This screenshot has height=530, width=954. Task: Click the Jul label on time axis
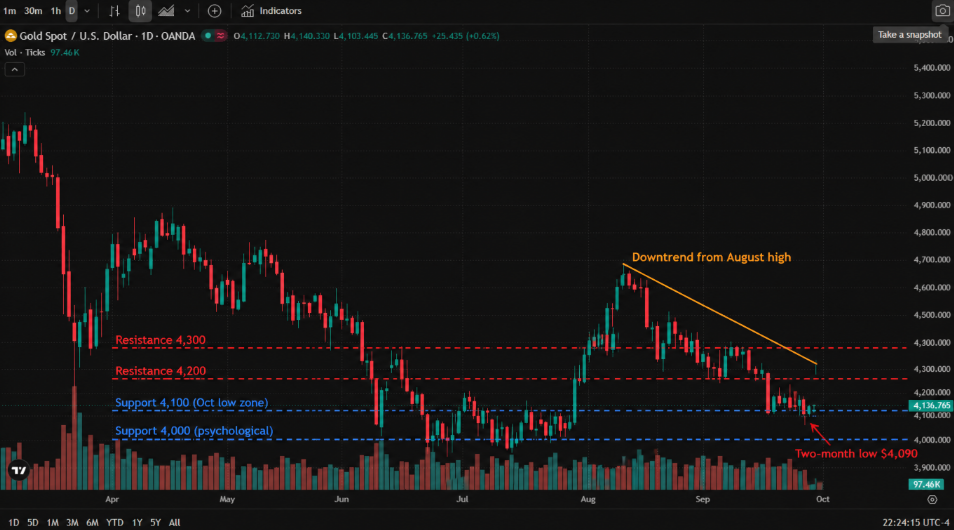click(462, 499)
